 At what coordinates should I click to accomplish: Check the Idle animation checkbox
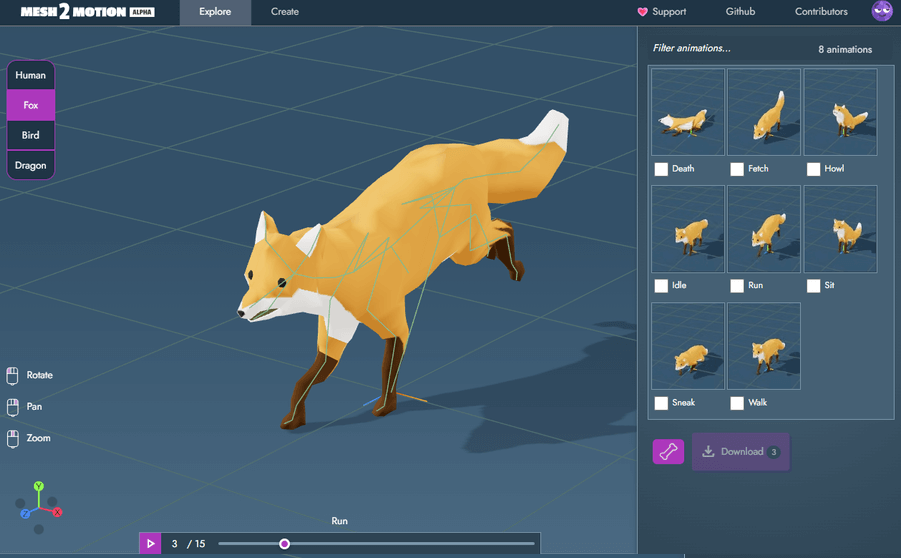pos(661,286)
